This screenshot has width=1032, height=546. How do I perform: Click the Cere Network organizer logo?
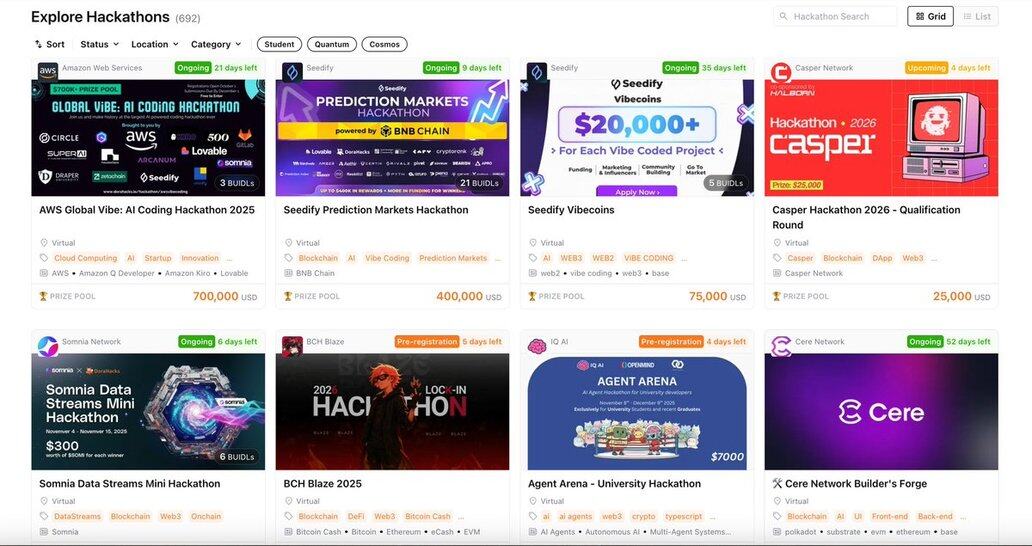point(781,346)
